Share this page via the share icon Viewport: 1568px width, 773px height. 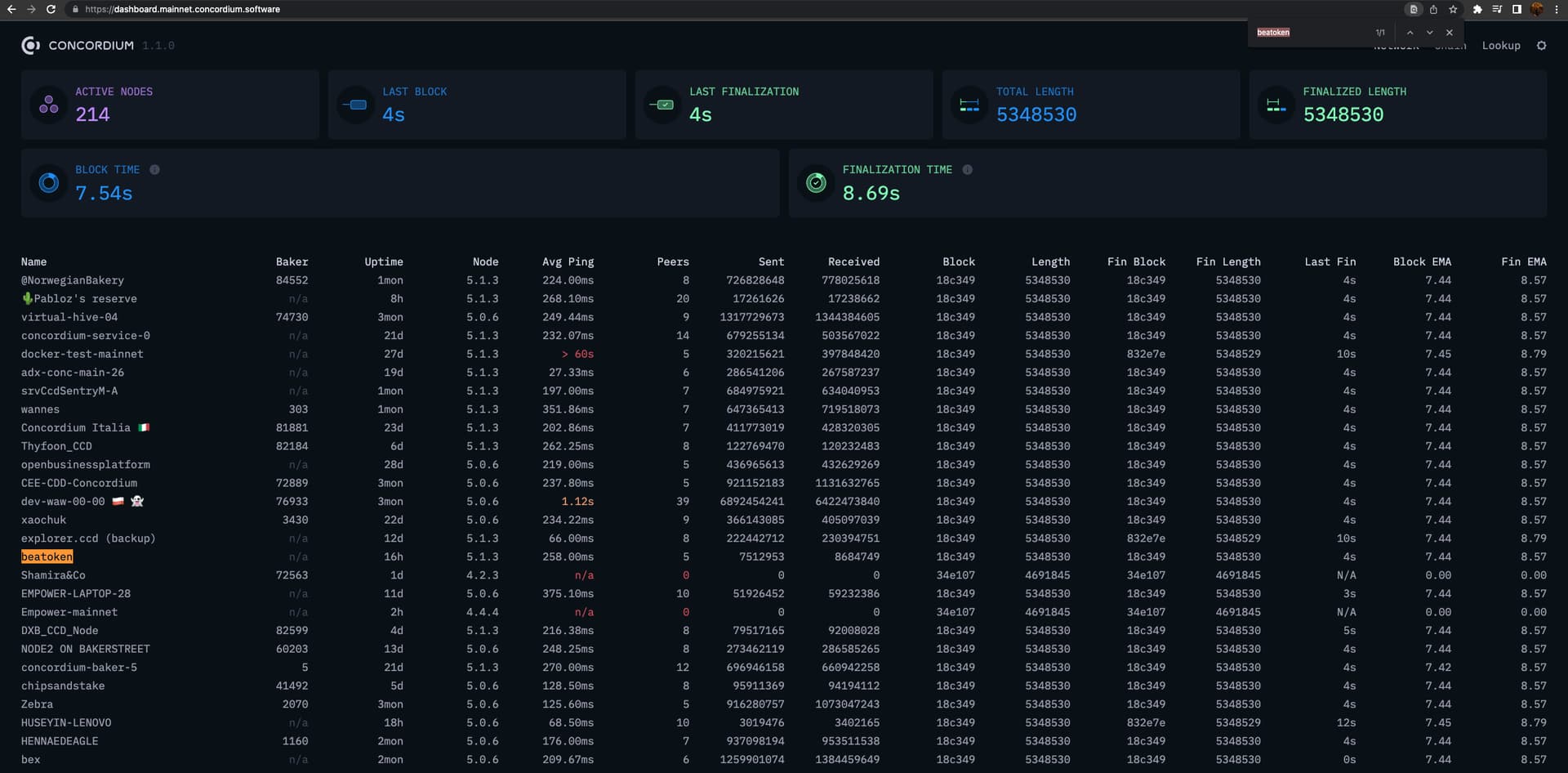click(1433, 9)
